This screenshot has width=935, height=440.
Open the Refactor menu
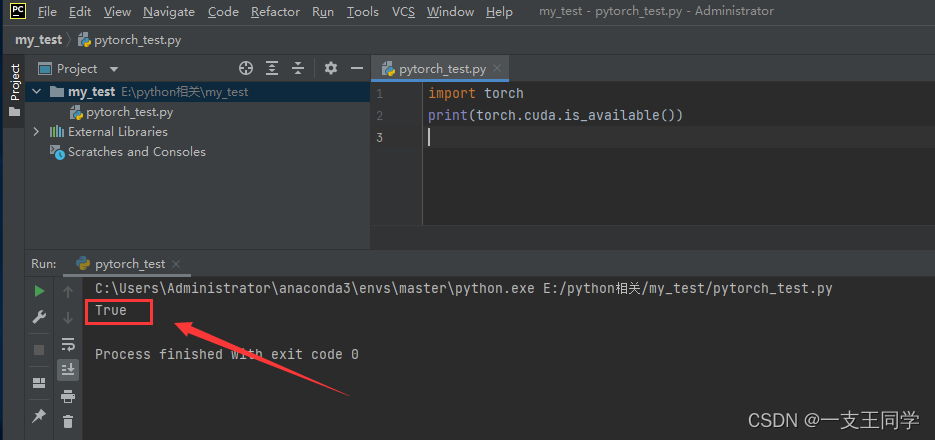275,11
